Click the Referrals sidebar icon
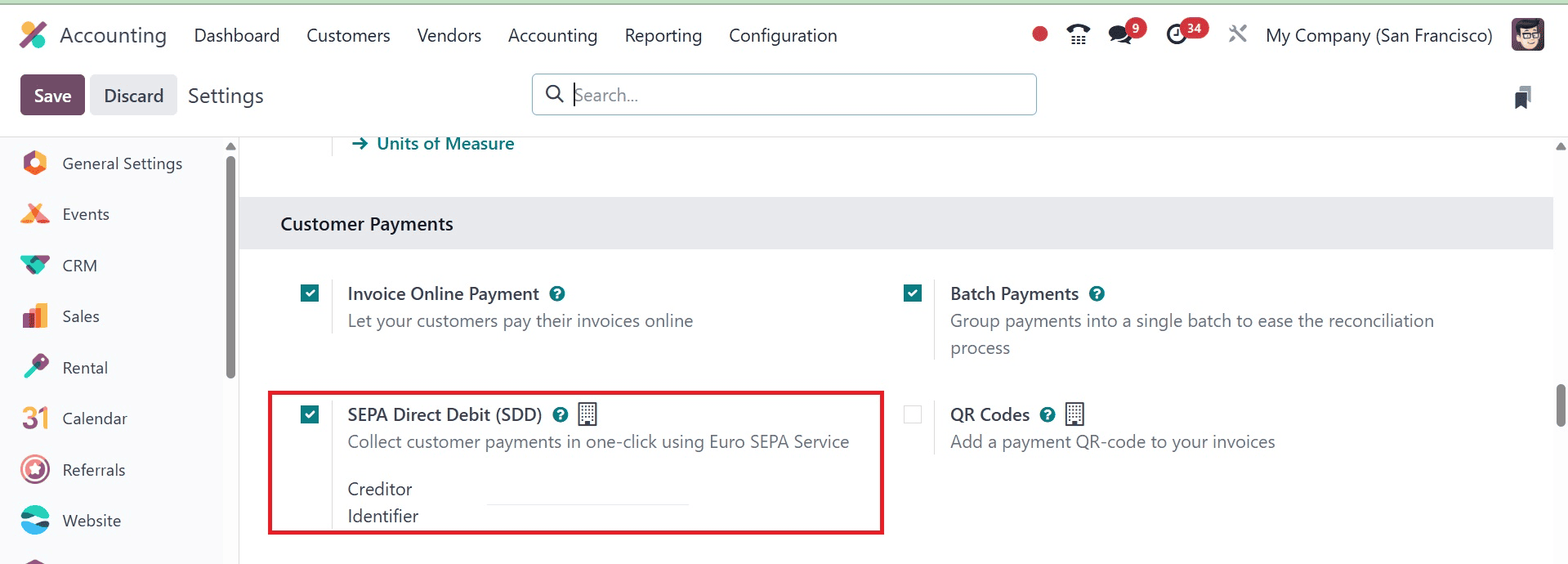 35,469
